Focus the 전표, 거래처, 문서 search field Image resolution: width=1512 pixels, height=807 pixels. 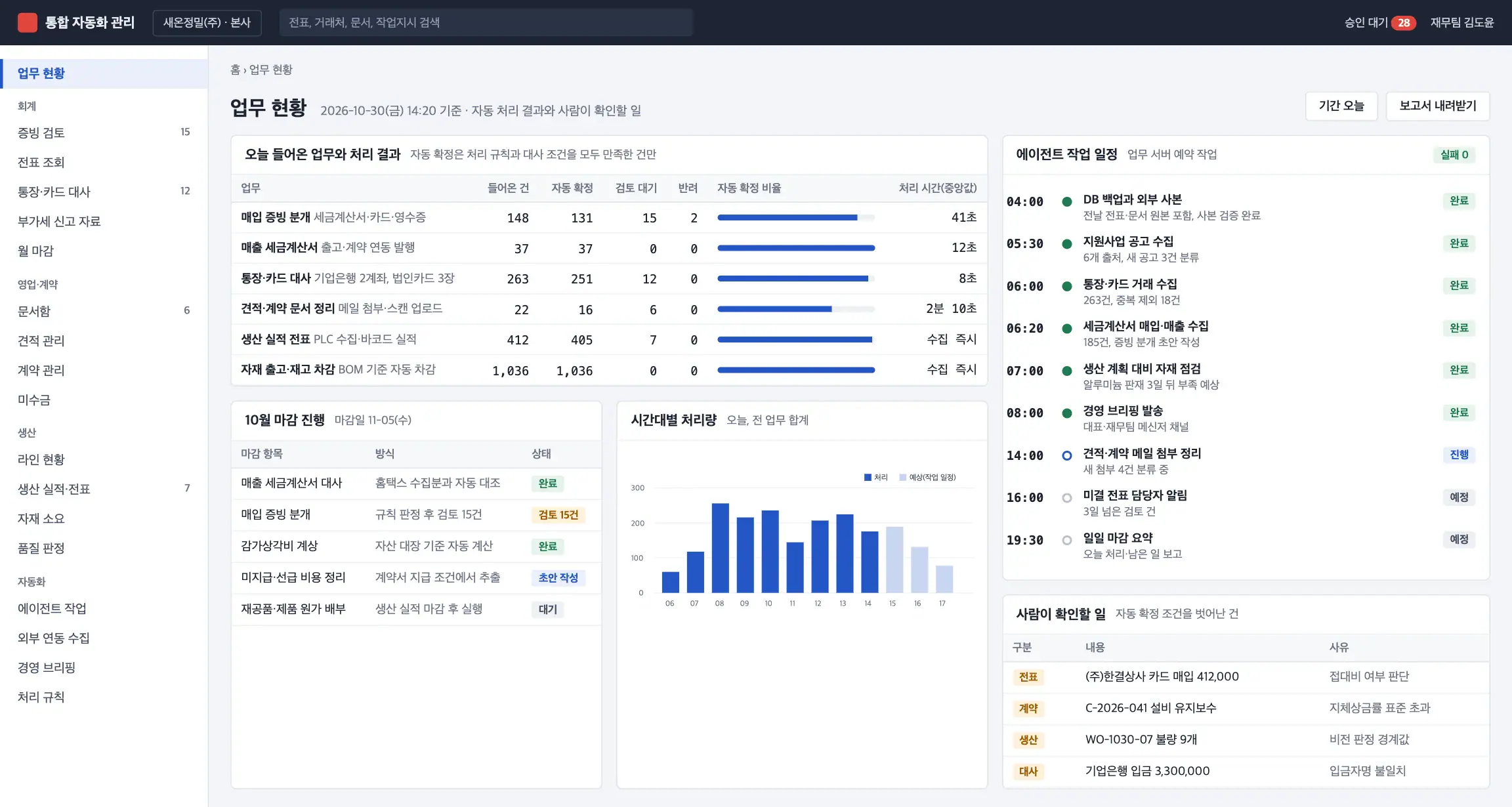pyautogui.click(x=486, y=22)
